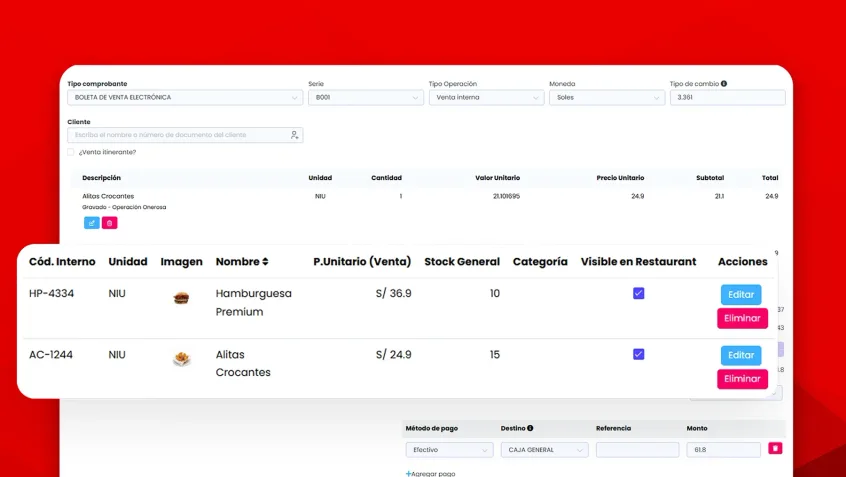This screenshot has height=477, width=846.
Task: Click product code AC-1244
Action: point(50,355)
